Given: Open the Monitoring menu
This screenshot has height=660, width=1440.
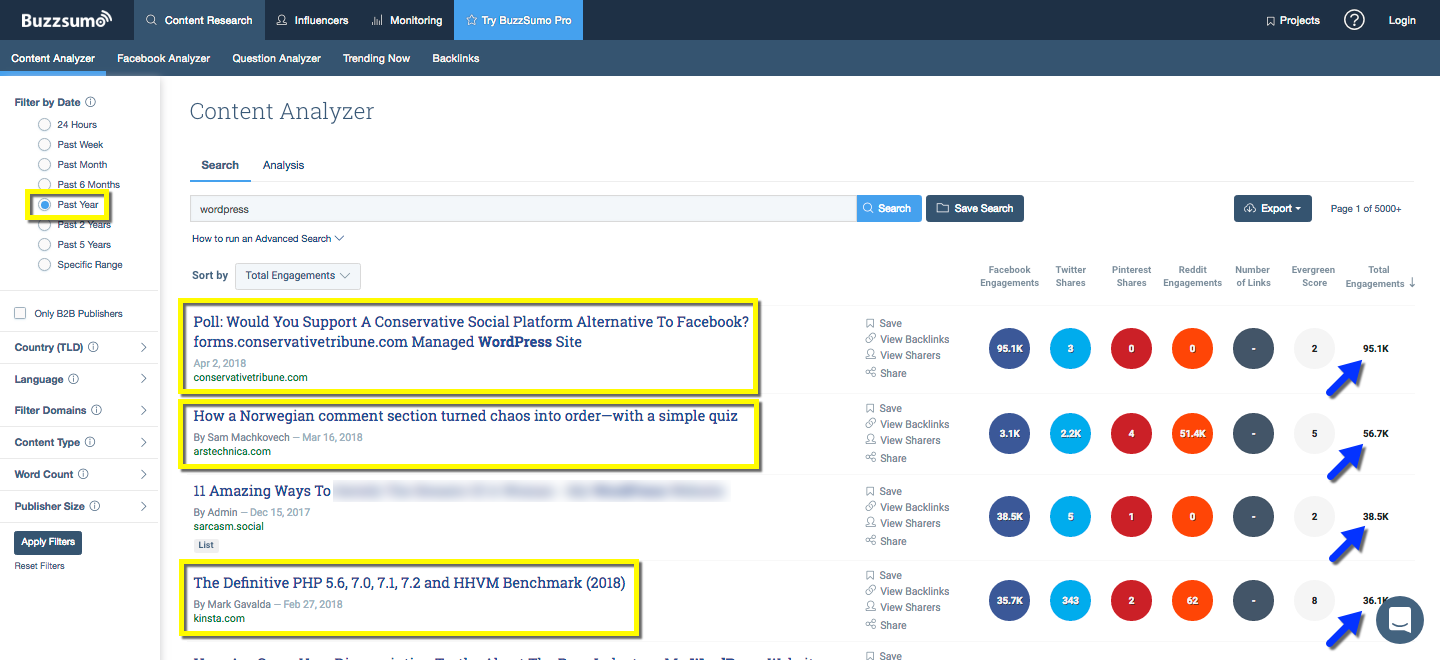Looking at the screenshot, I should click(406, 20).
